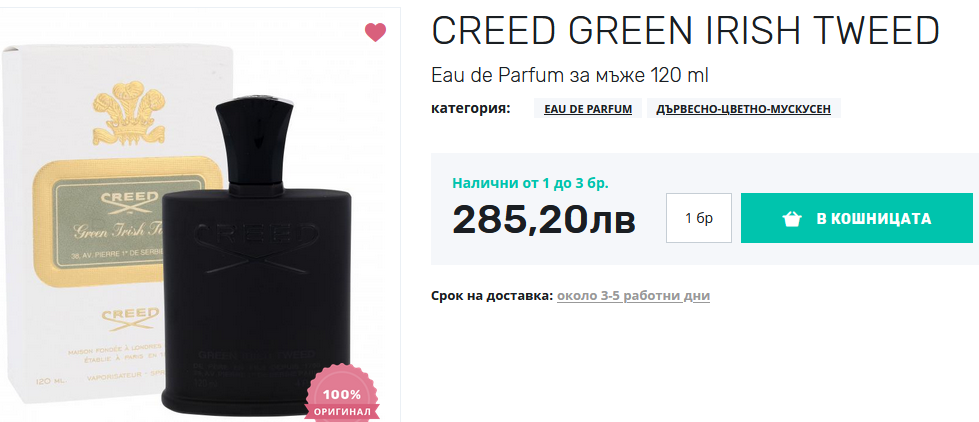The height and width of the screenshot is (422, 979).
Task: Click the Налични от 1 до 3 бр. text
Action: (x=530, y=184)
